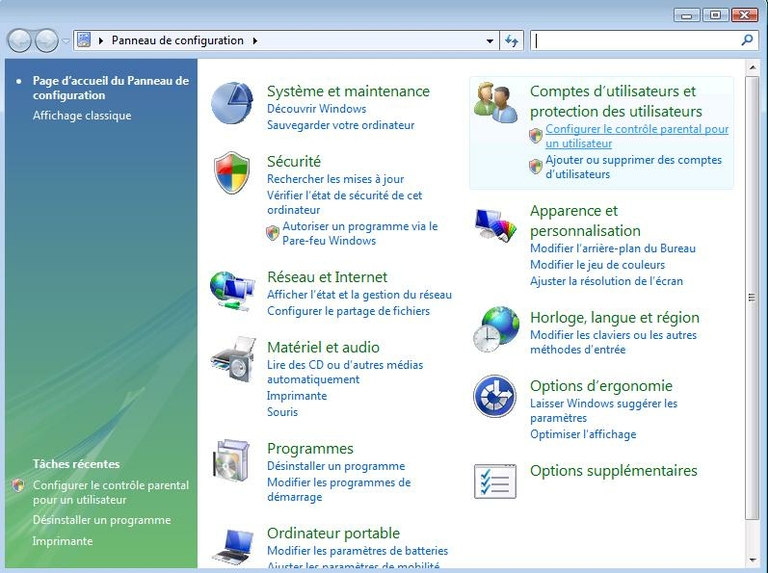Viewport: 768px width, 573px height.
Task: Open Horloge, langue et région heading
Action: point(615,318)
